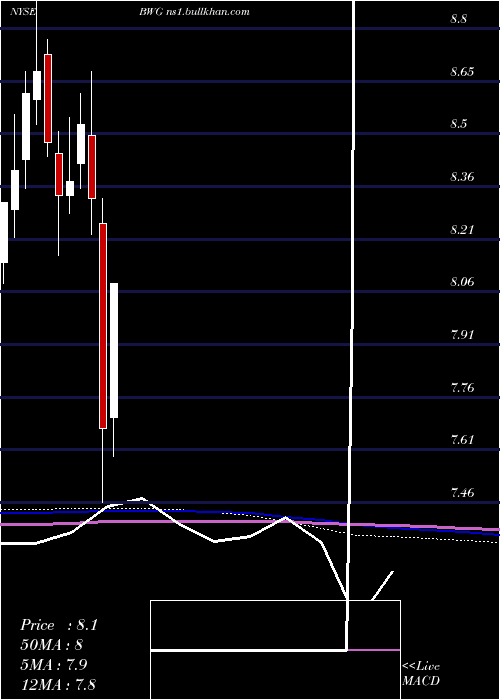Click the 7.76 price axis label

point(462,388)
